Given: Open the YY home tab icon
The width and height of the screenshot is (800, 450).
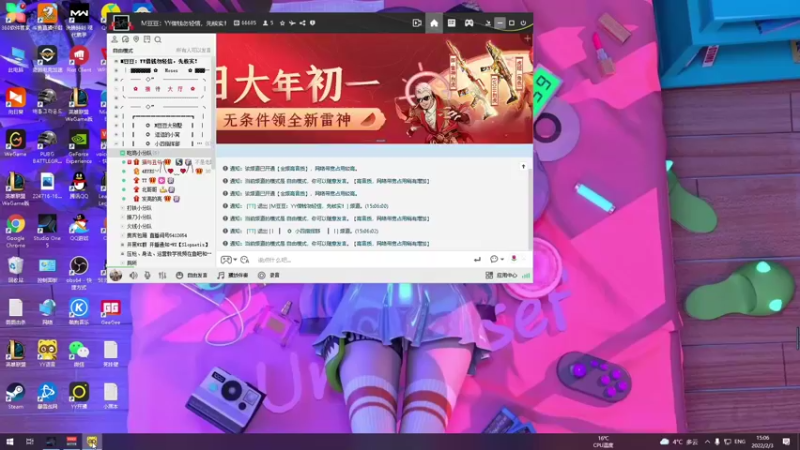Looking at the screenshot, I should click(x=434, y=23).
